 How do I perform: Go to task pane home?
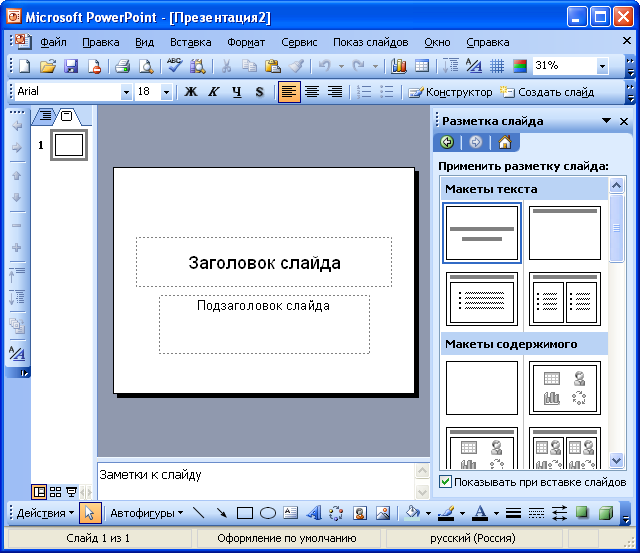505,142
